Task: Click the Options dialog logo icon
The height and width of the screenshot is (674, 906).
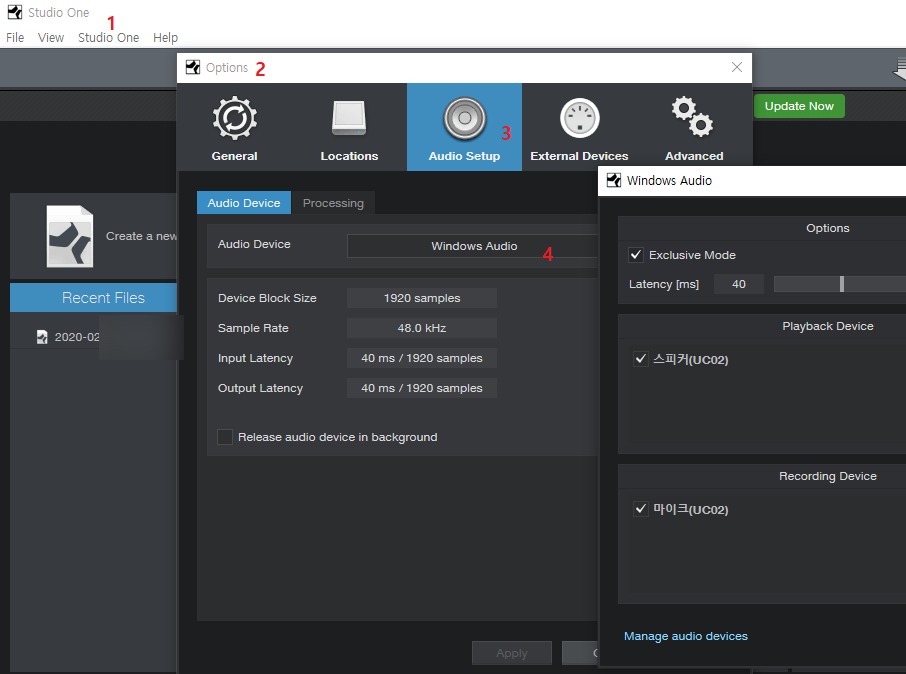Action: (x=192, y=67)
